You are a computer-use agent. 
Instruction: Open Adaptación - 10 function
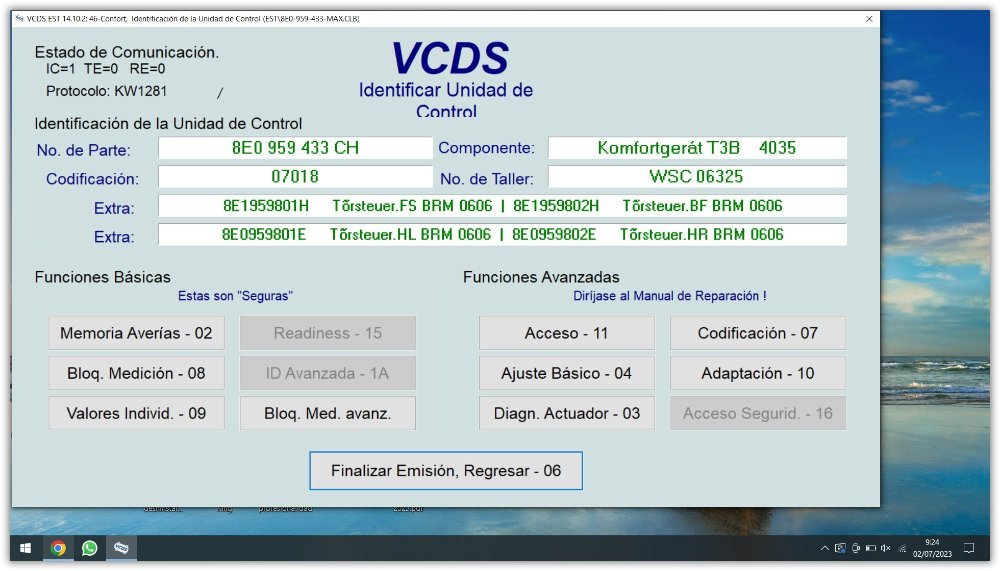(x=758, y=373)
